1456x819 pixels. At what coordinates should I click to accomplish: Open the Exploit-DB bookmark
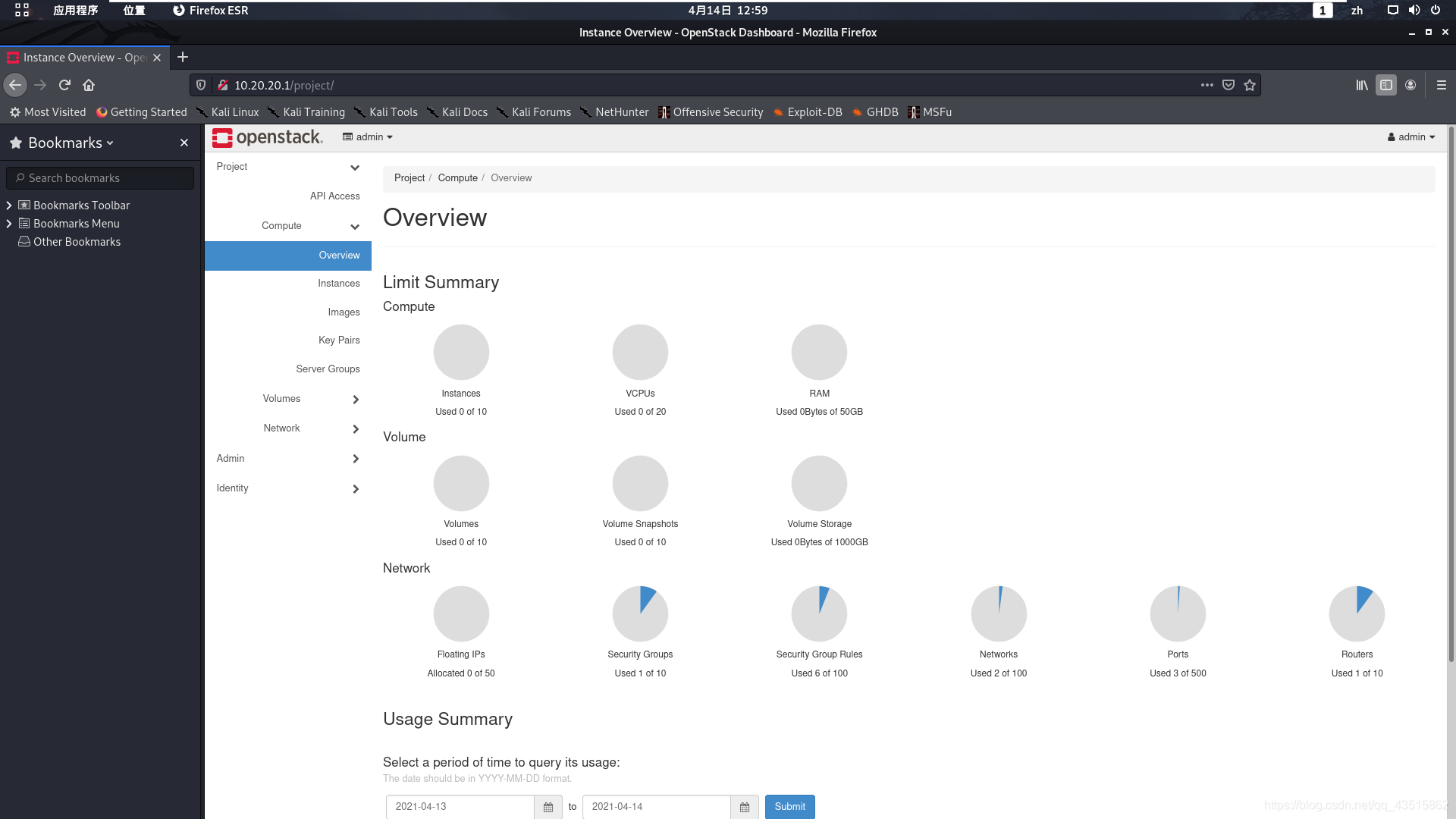click(x=808, y=112)
